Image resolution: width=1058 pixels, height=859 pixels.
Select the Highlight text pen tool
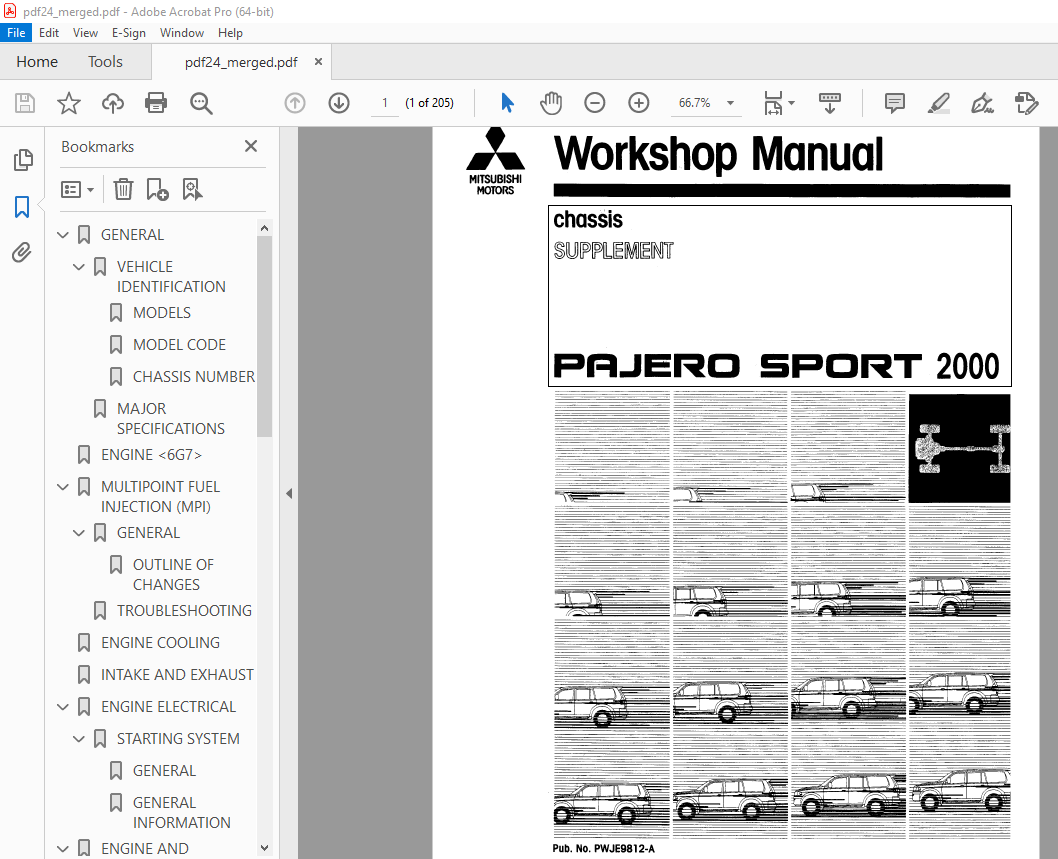coord(939,103)
